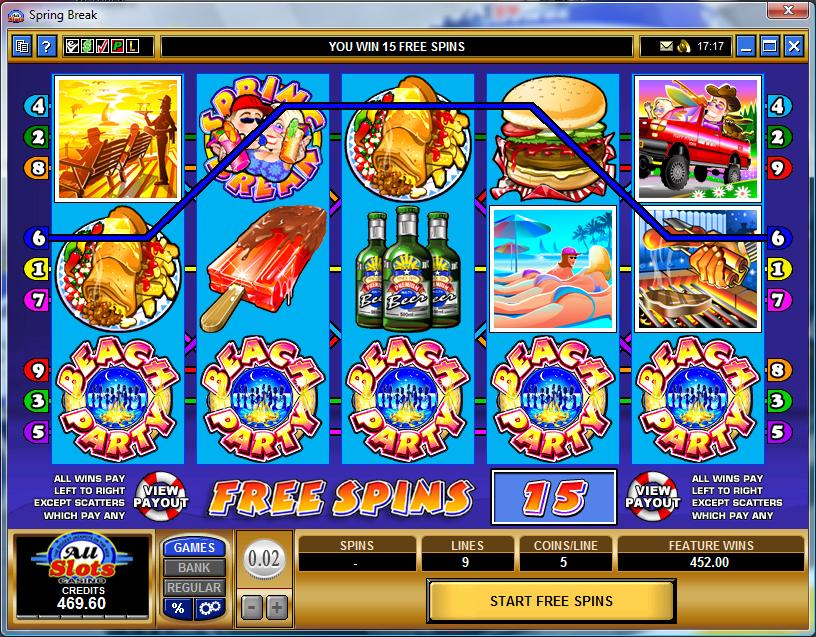Switch to the Bank tab
The height and width of the screenshot is (637, 816).
[195, 568]
